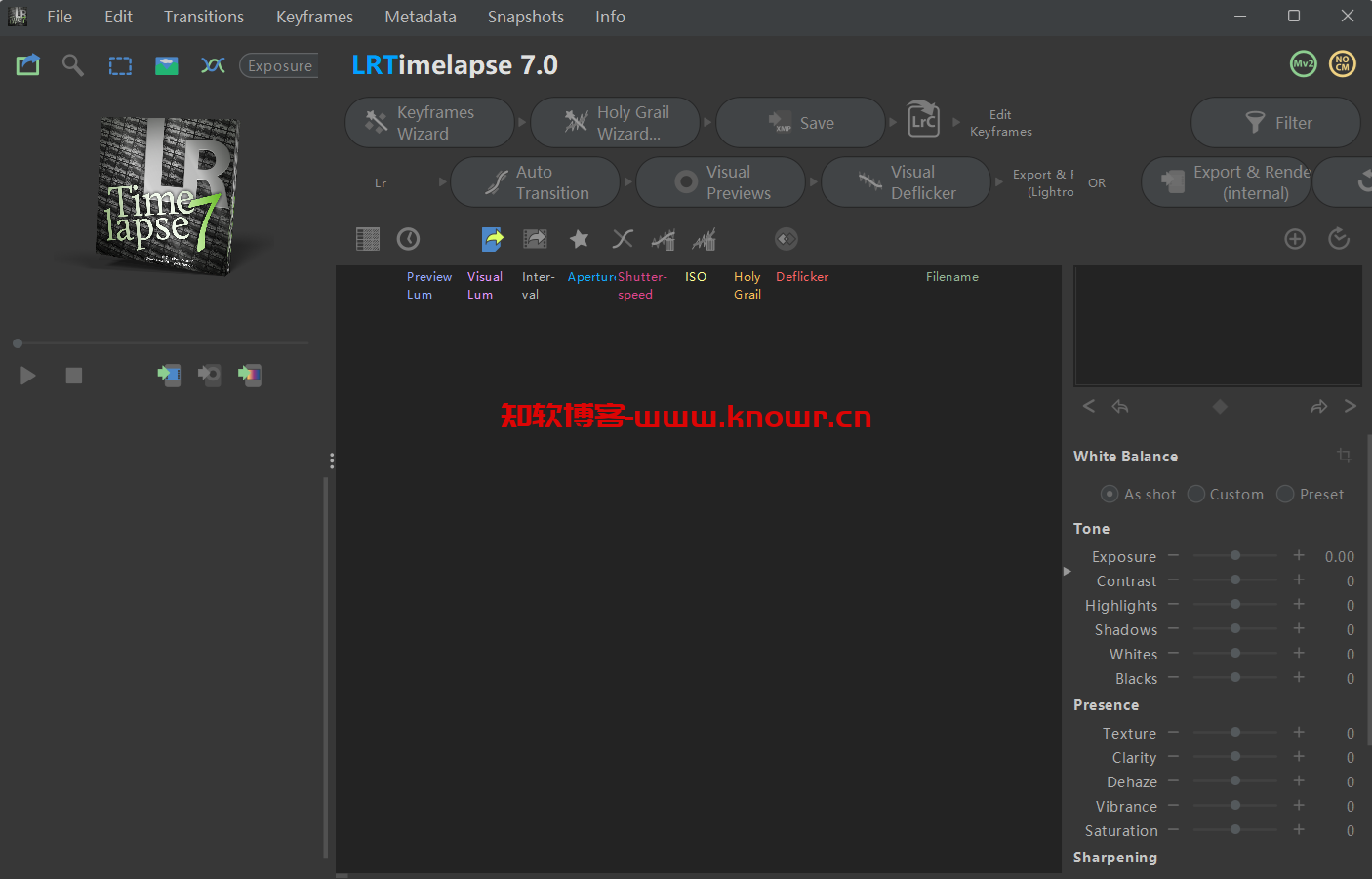Jump to previous keyframe with curved left arrow
The height and width of the screenshot is (879, 1372).
click(x=1120, y=407)
